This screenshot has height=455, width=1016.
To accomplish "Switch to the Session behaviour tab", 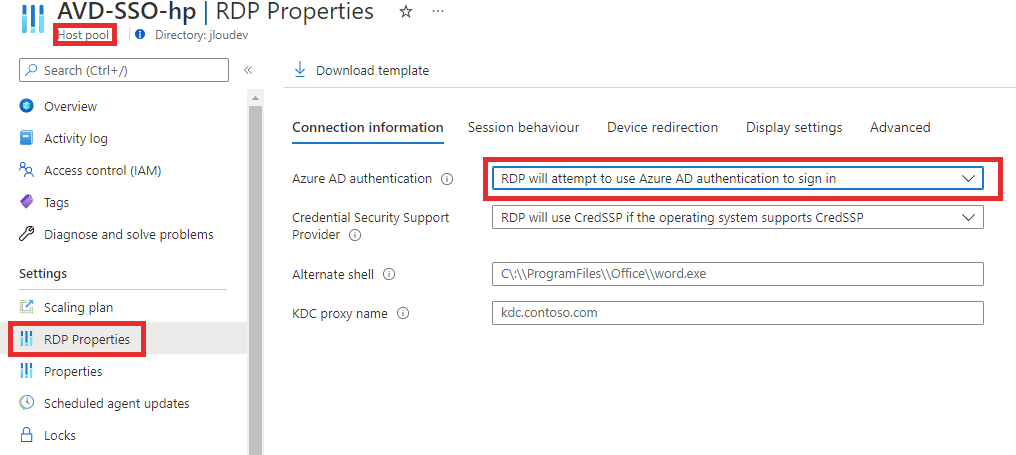I will click(x=524, y=128).
